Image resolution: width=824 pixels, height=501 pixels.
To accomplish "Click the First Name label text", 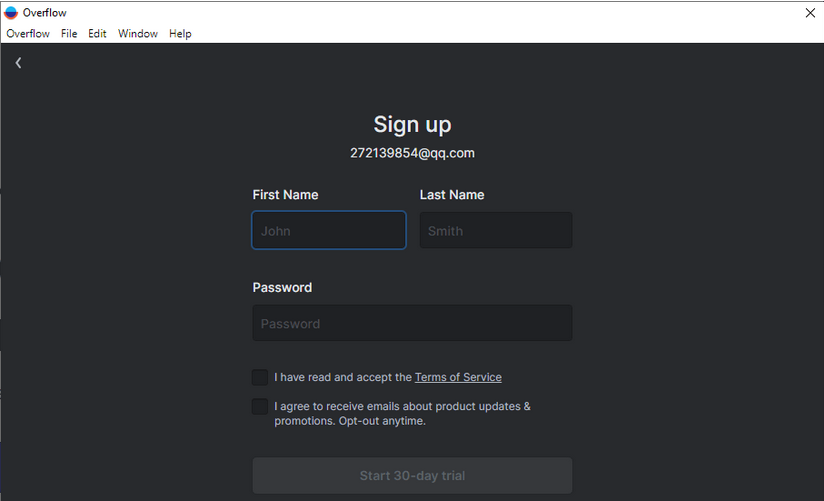I will click(285, 195).
